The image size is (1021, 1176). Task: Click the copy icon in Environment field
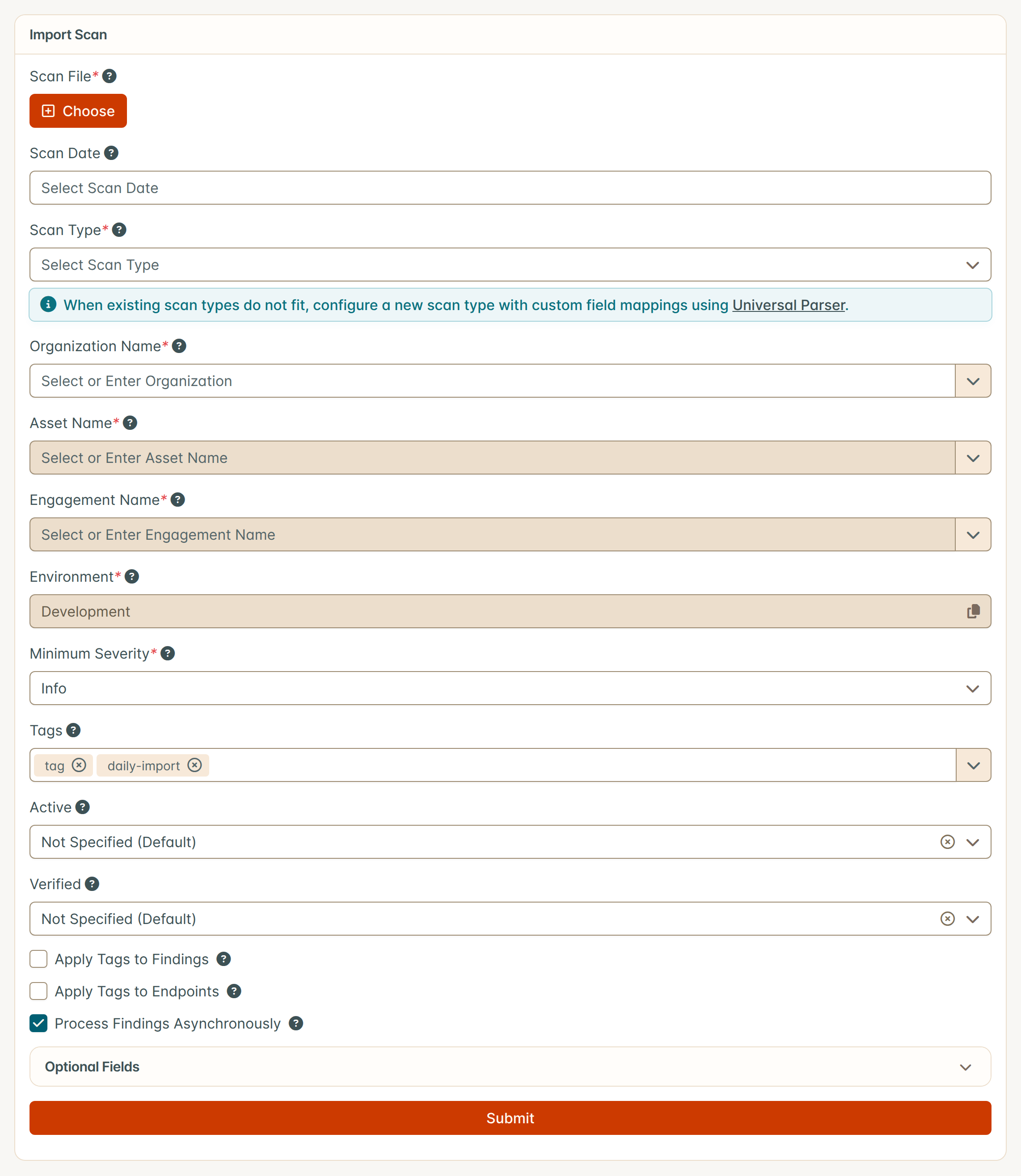click(973, 611)
